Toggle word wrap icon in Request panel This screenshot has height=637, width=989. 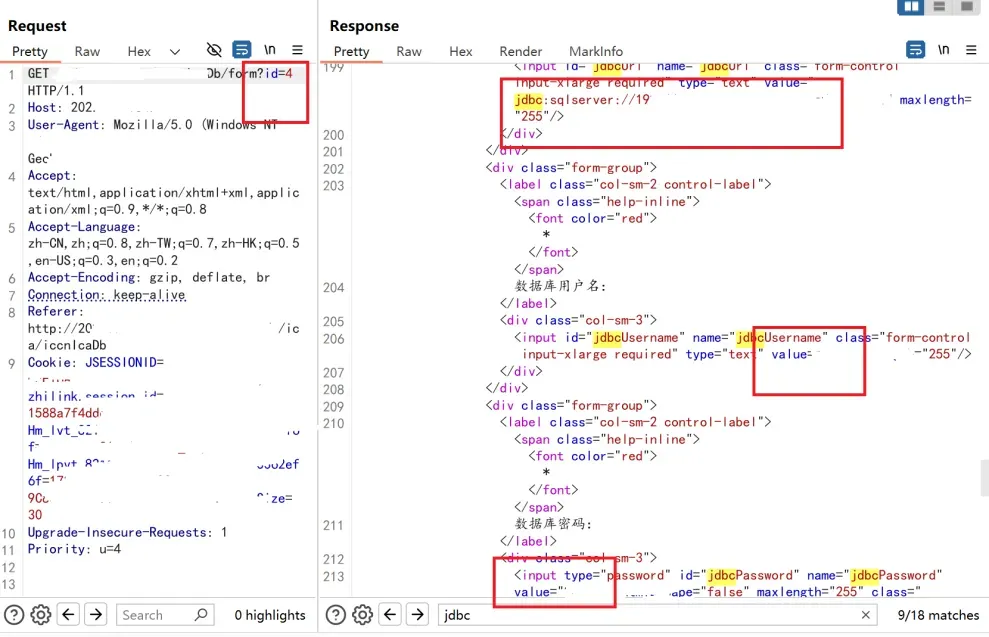(242, 50)
